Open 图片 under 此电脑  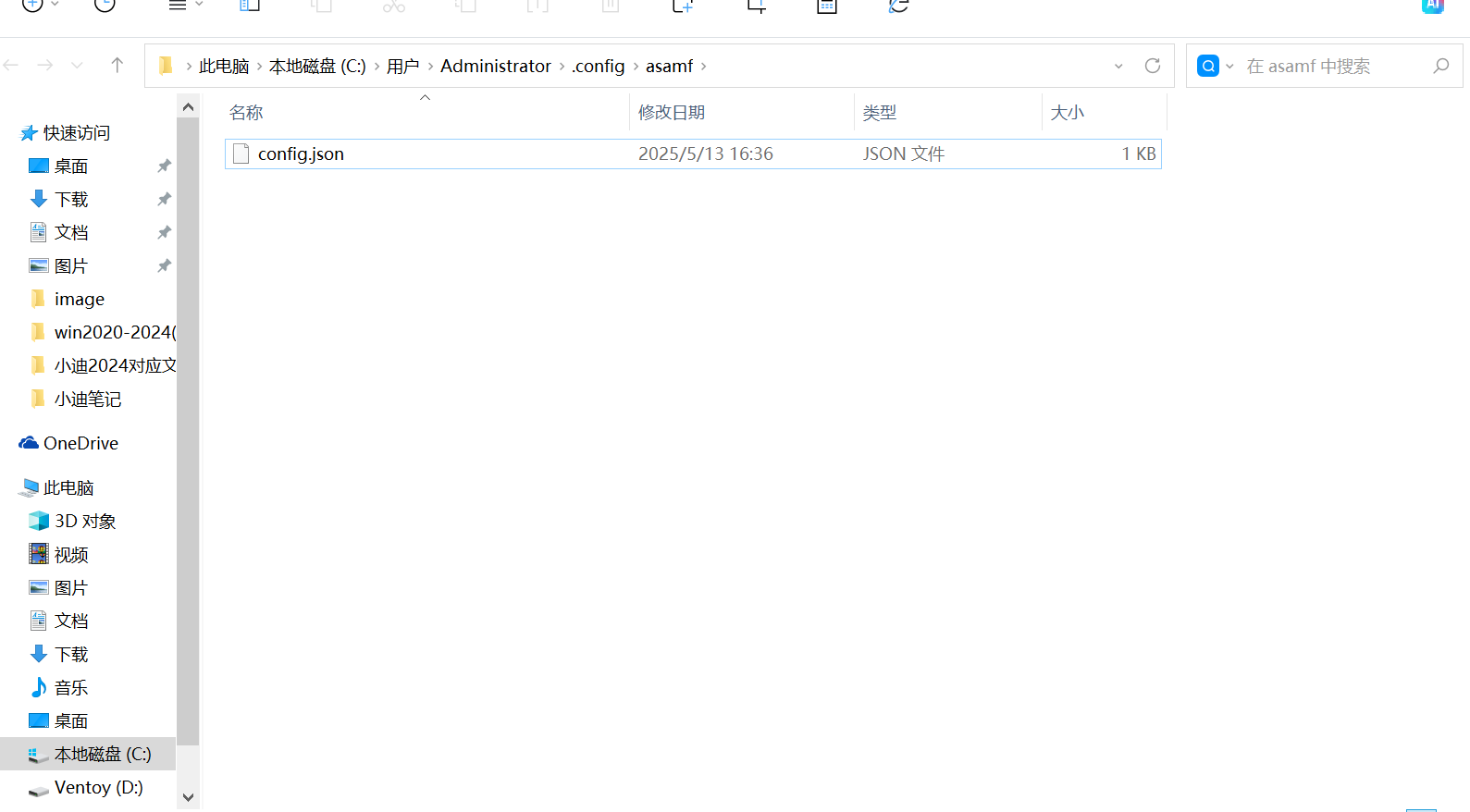coord(71,588)
